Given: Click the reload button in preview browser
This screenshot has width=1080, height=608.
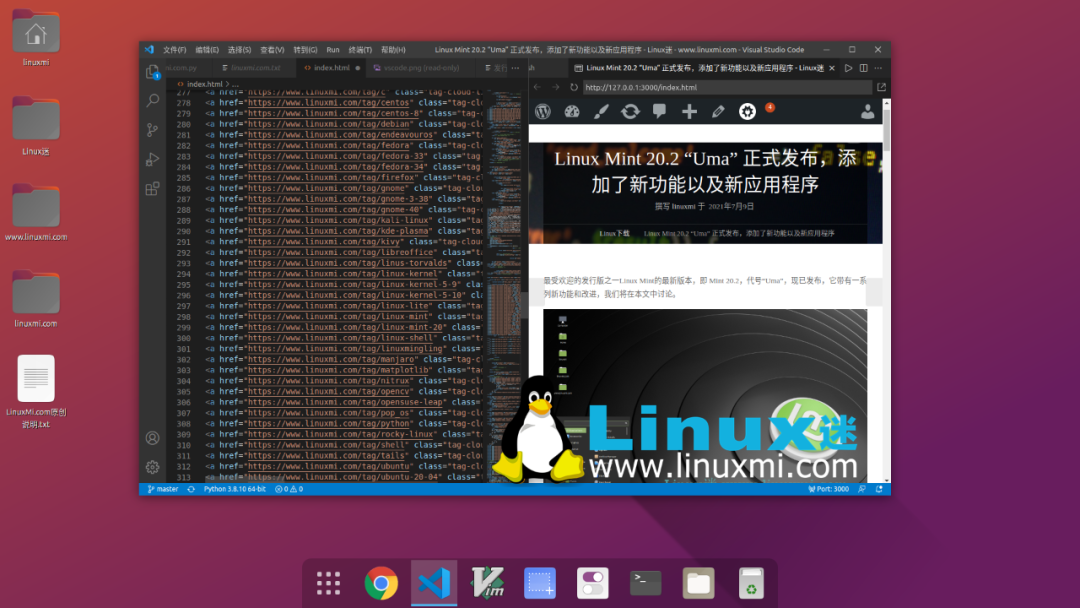Looking at the screenshot, I should (571, 87).
